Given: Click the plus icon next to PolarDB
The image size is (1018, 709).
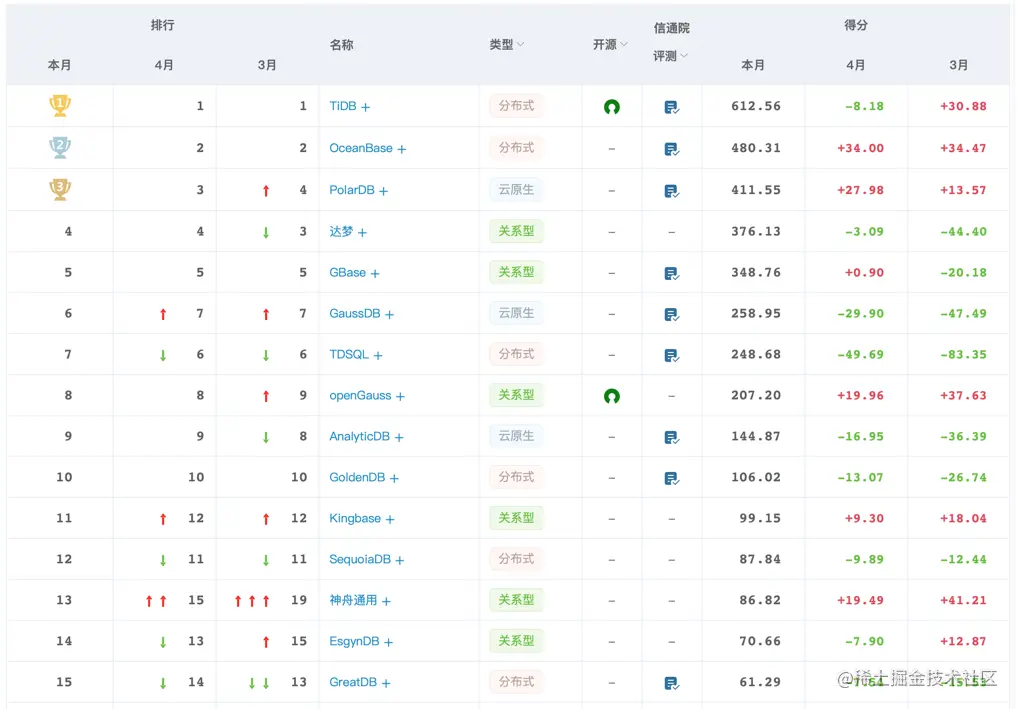Looking at the screenshot, I should coord(384,192).
